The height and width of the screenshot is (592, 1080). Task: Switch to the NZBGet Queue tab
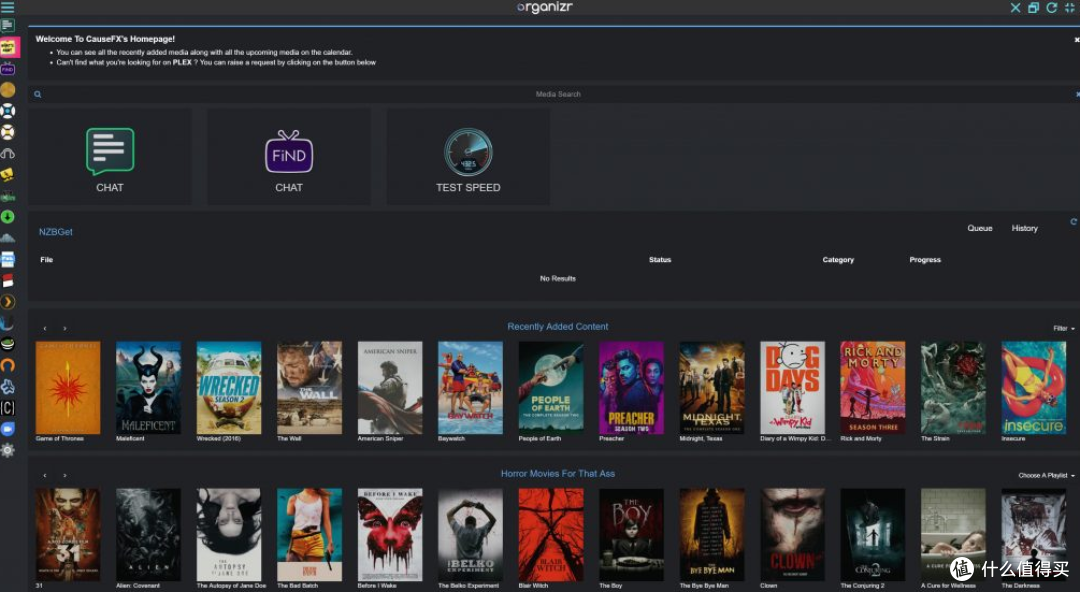click(x=979, y=228)
